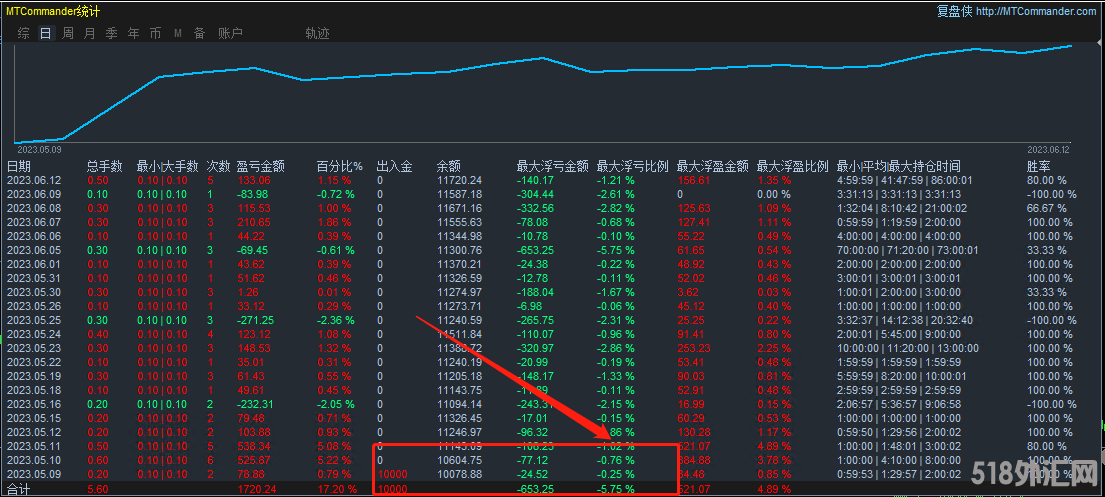Open the 账户 account tab
The width and height of the screenshot is (1105, 497).
coord(230,33)
